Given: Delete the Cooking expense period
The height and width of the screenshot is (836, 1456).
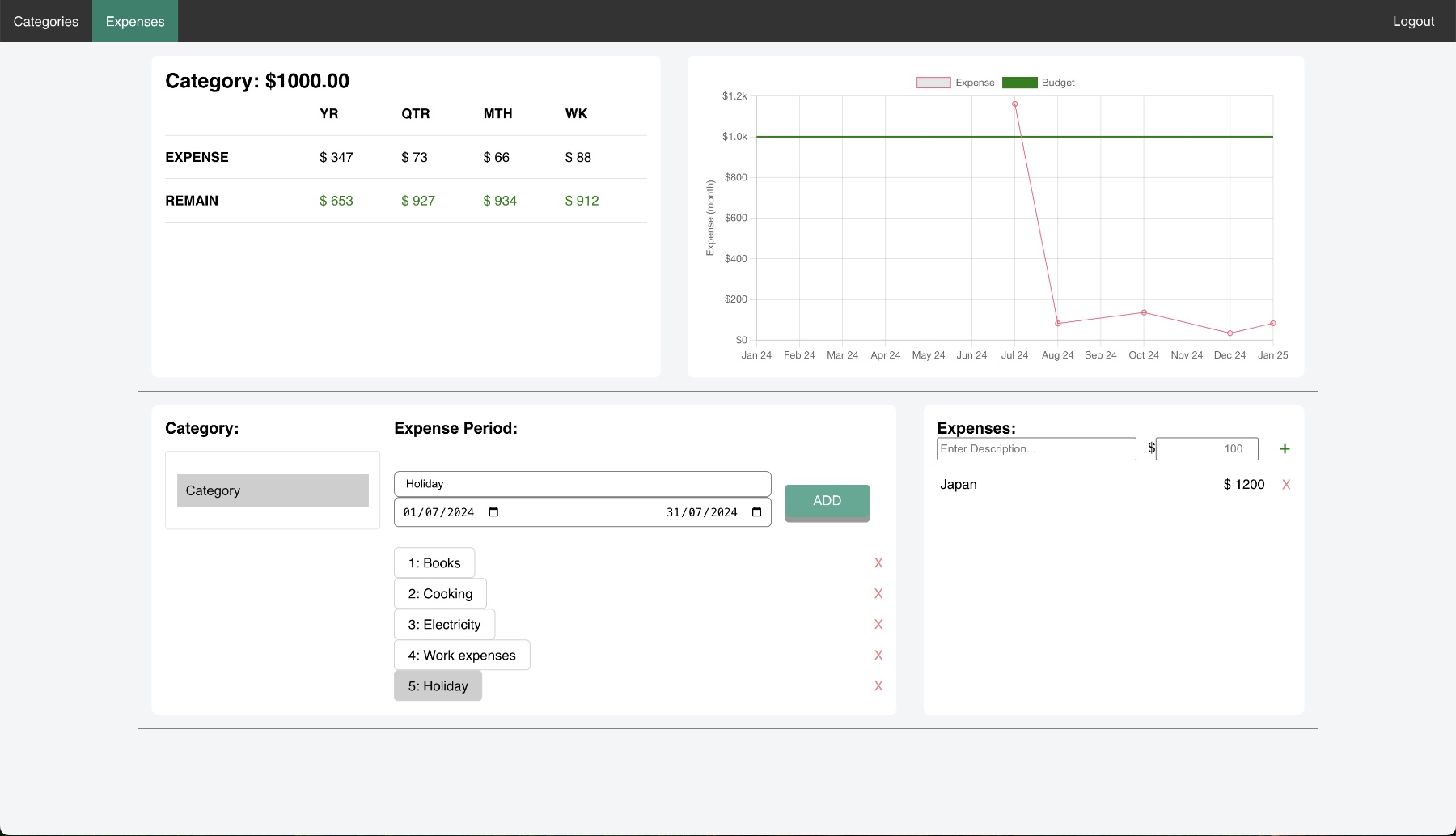Looking at the screenshot, I should (878, 594).
